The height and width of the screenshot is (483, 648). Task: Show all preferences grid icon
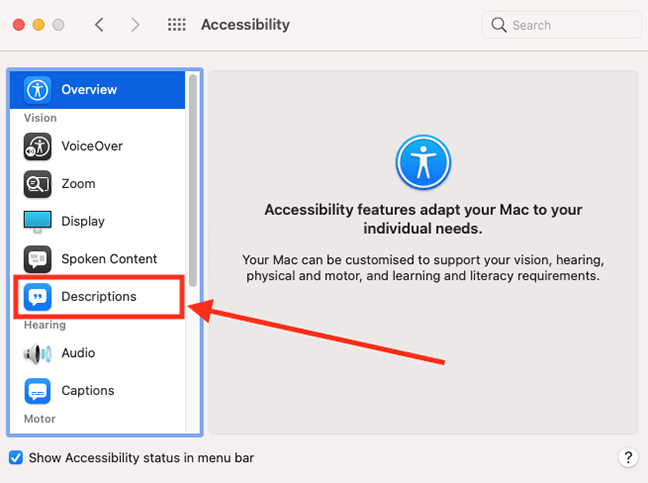(177, 25)
